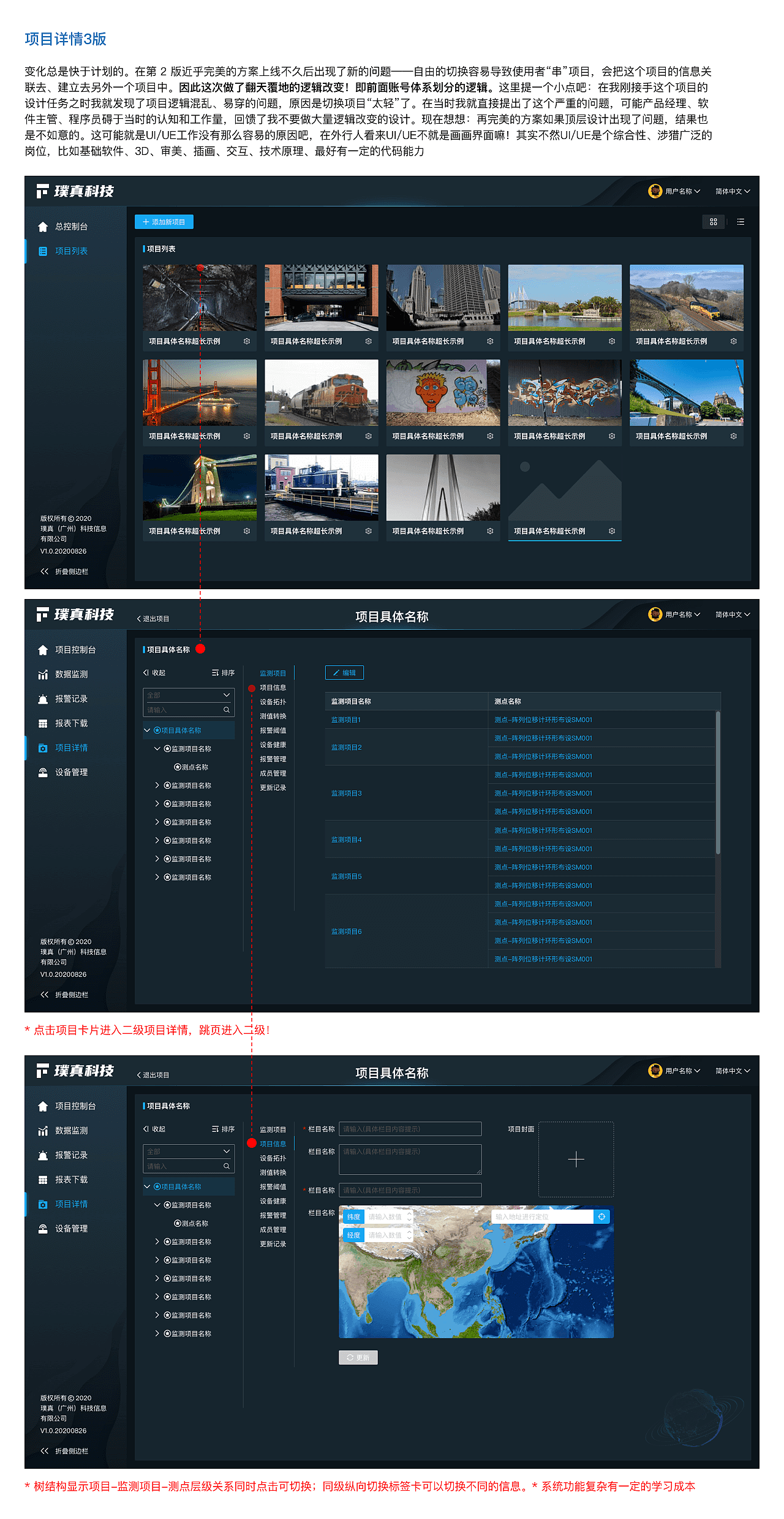Open 全部 filter dropdown in monitoring table screen
The width and height of the screenshot is (784, 1519).
click(189, 695)
